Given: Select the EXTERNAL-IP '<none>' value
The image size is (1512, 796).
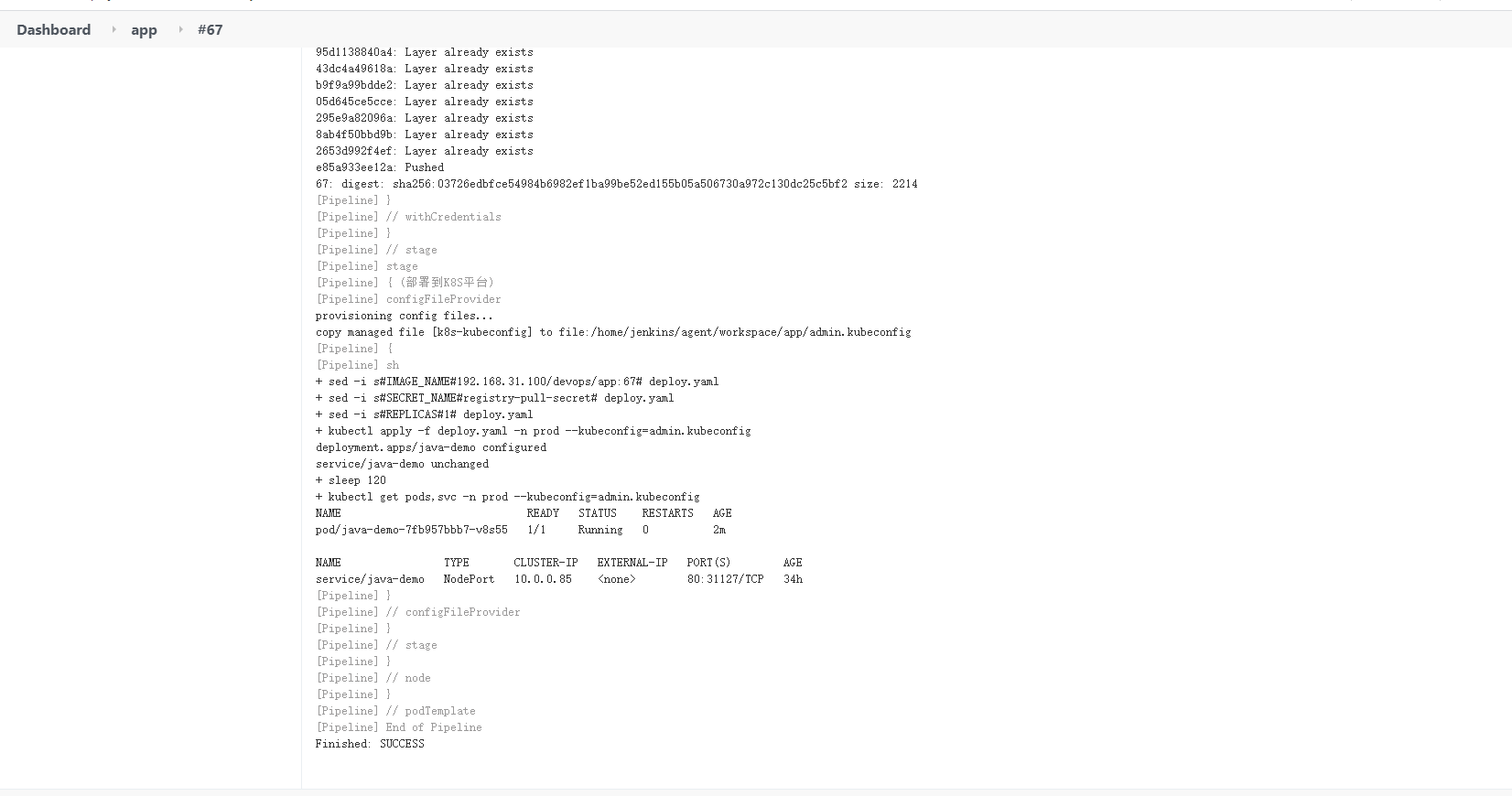Looking at the screenshot, I should coord(616,579).
